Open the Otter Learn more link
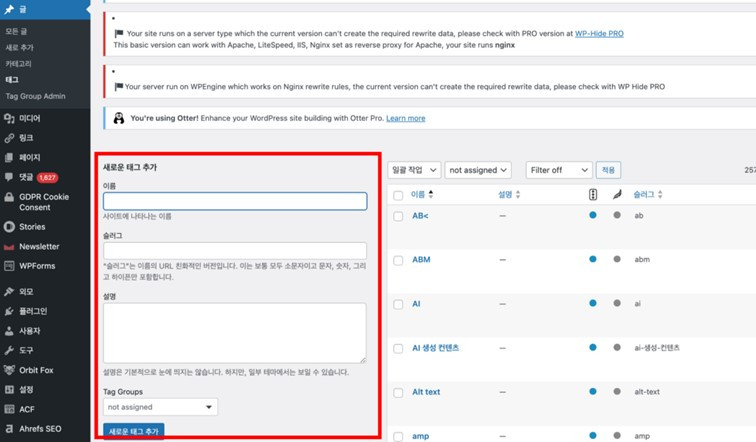Screen dimensions: 756x442 click(405, 118)
